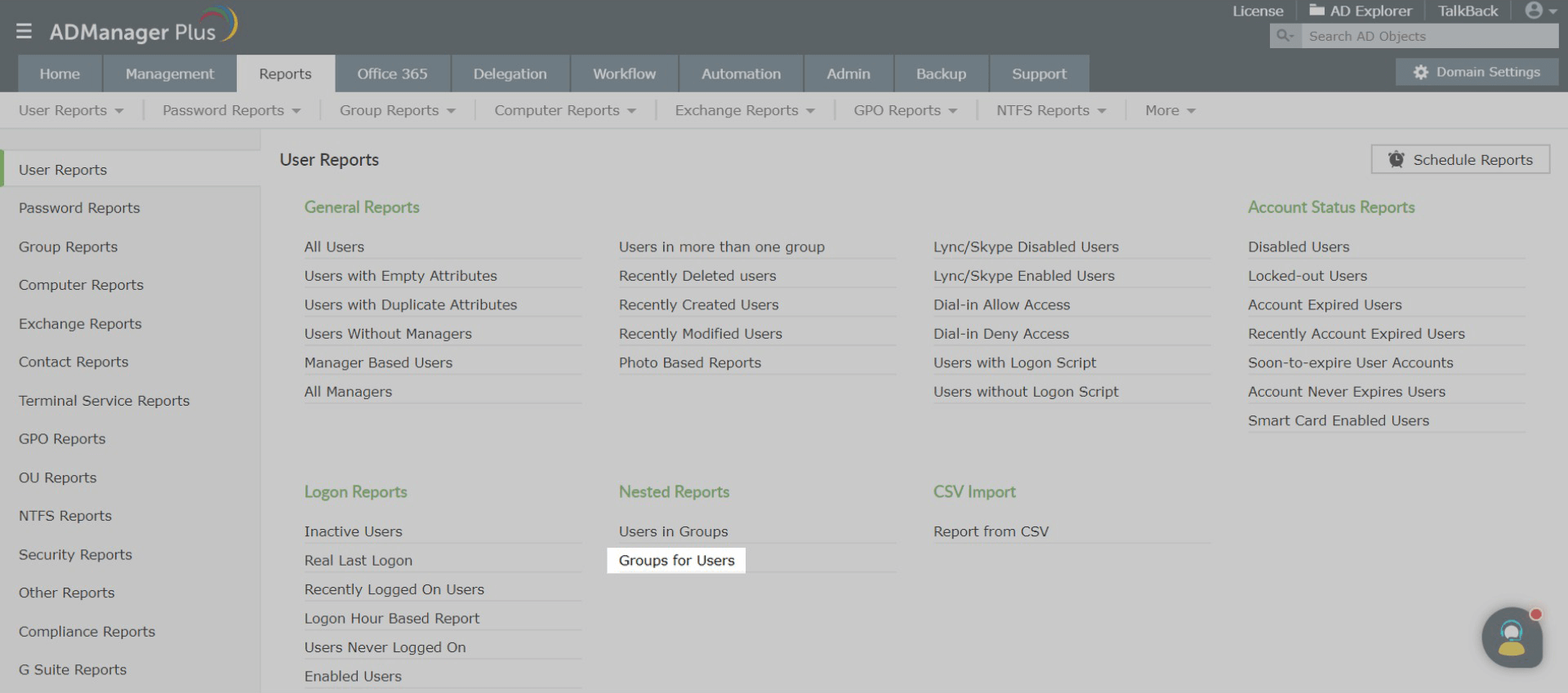
Task: Click the search magnifier dropdown icon
Action: click(x=1285, y=36)
